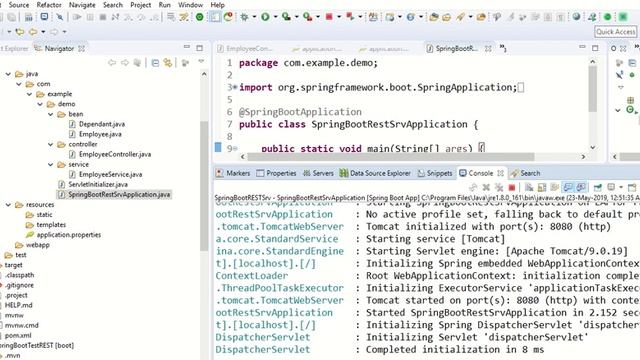Click the Remove Launch X icon in Console
640x360 pixels.
click(x=486, y=187)
